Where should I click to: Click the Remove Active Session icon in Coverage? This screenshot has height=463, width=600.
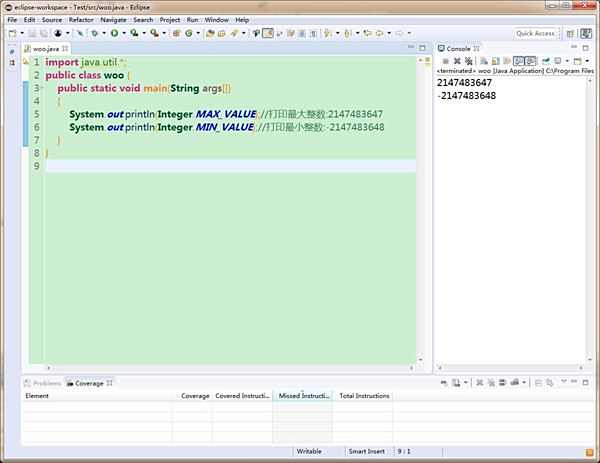[479, 382]
